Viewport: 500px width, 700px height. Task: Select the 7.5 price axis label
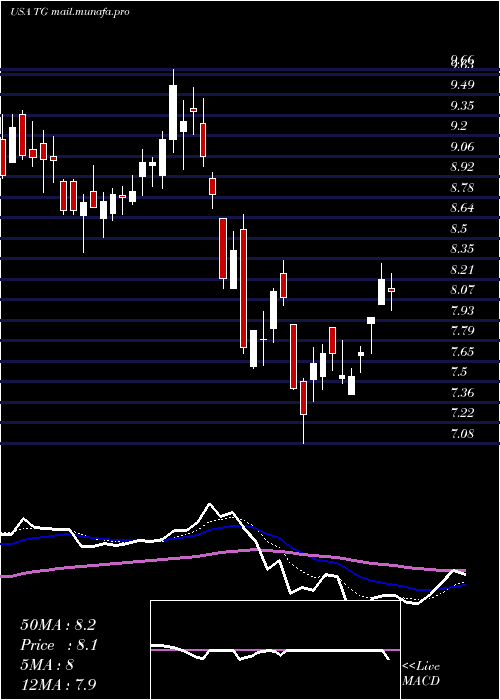click(458, 372)
